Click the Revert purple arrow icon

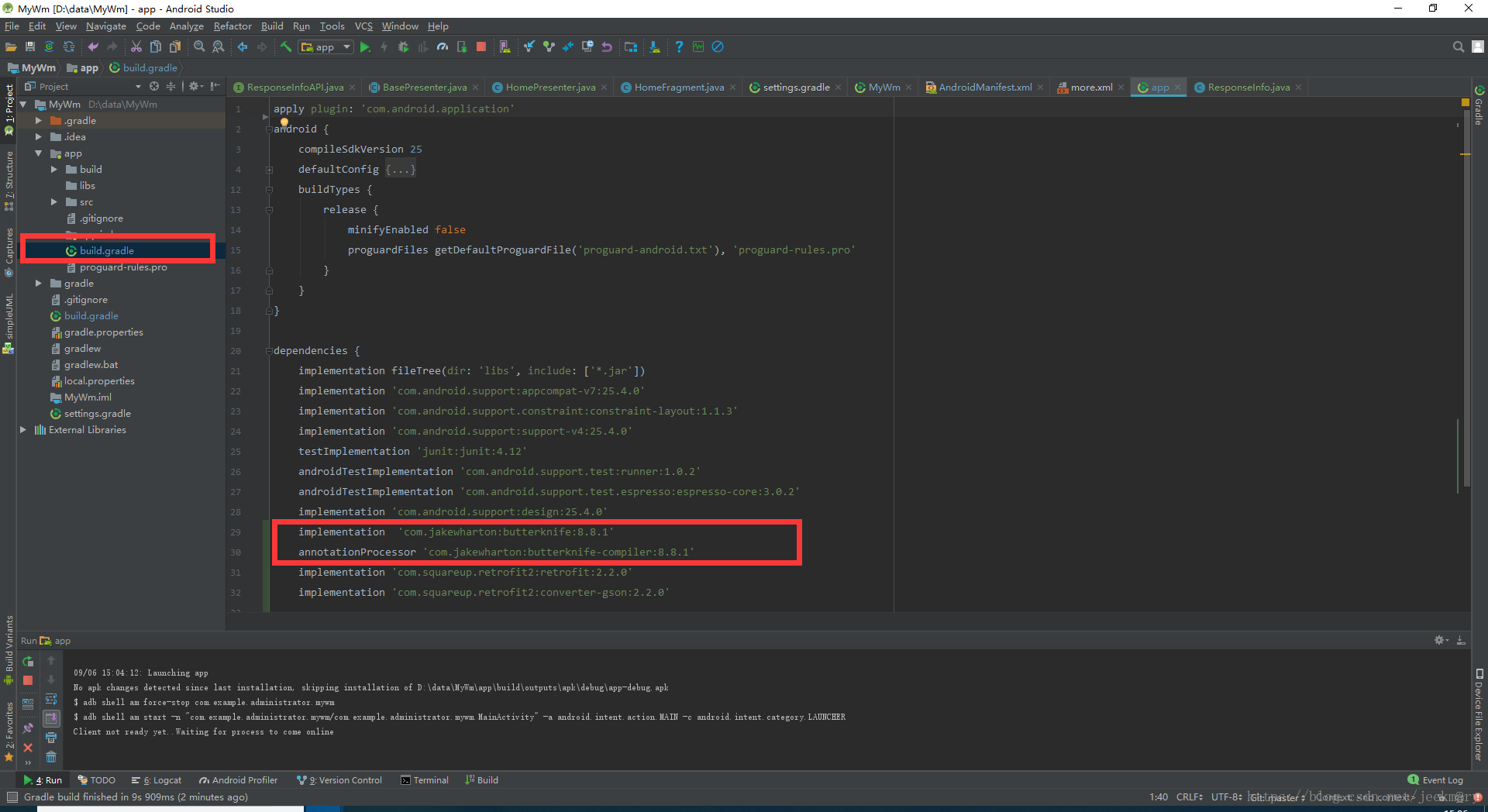[x=607, y=47]
